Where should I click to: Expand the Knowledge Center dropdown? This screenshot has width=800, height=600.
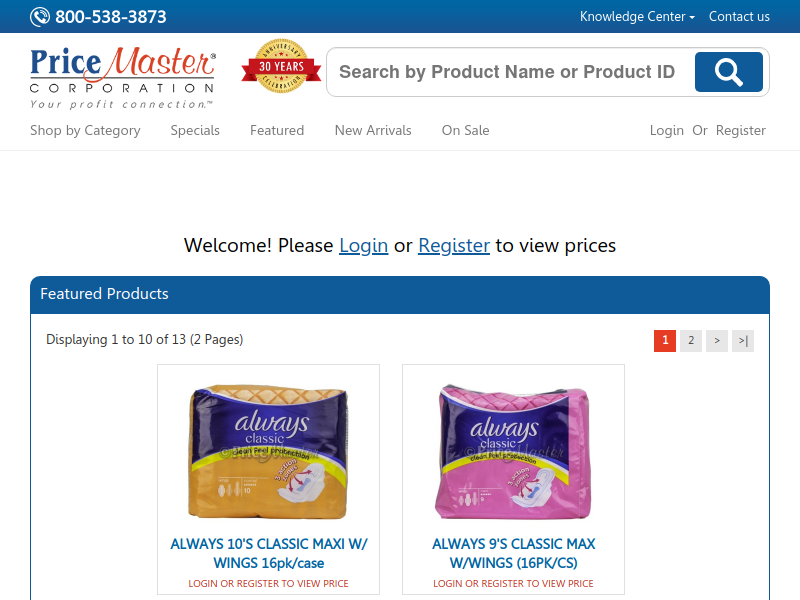[637, 16]
